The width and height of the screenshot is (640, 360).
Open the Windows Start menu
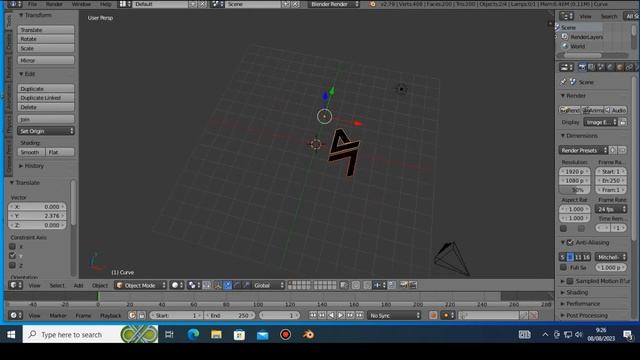[11, 335]
